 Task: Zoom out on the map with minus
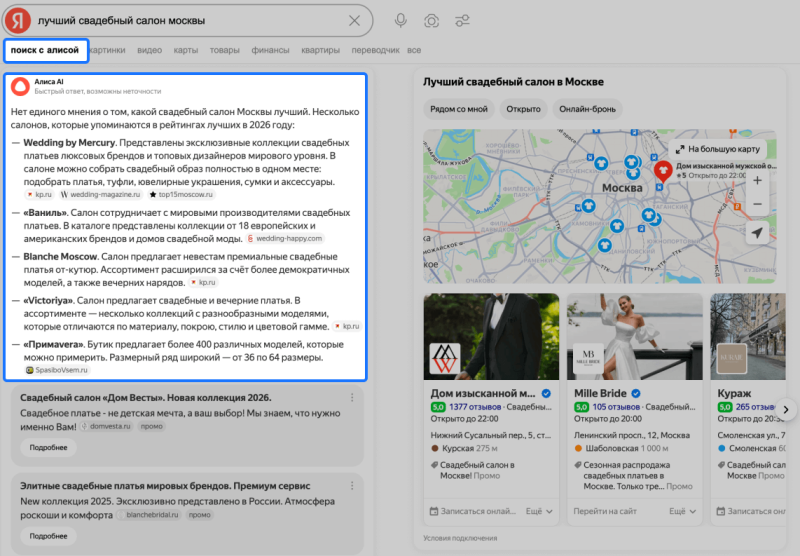pos(757,204)
